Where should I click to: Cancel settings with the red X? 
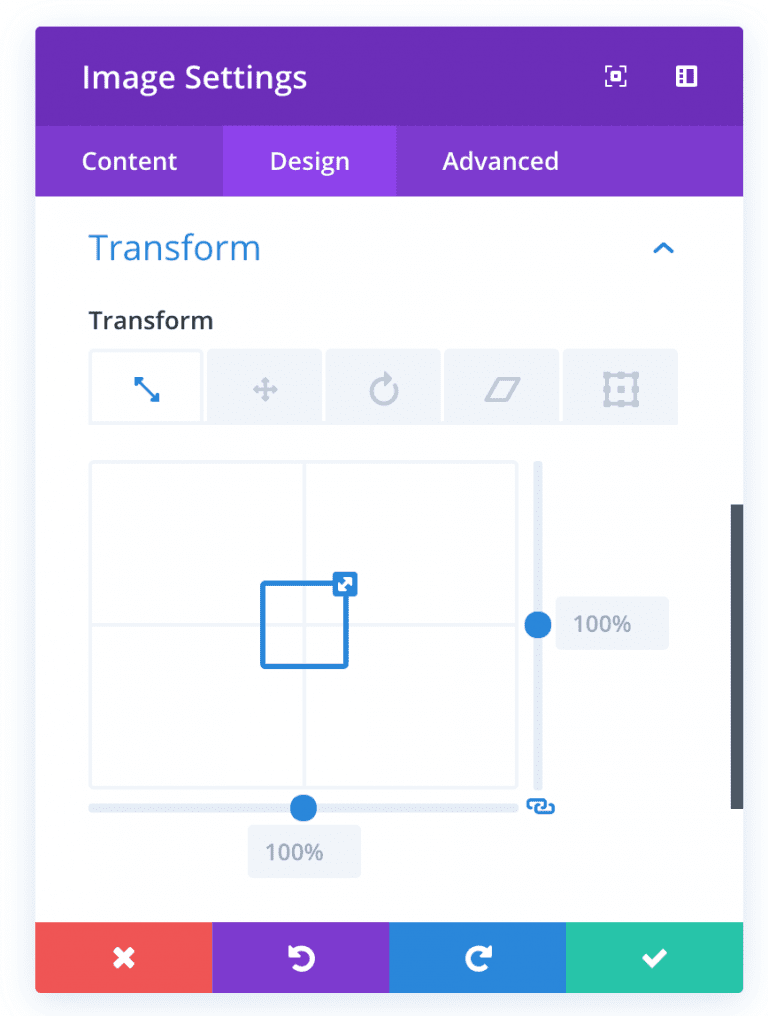(x=123, y=957)
